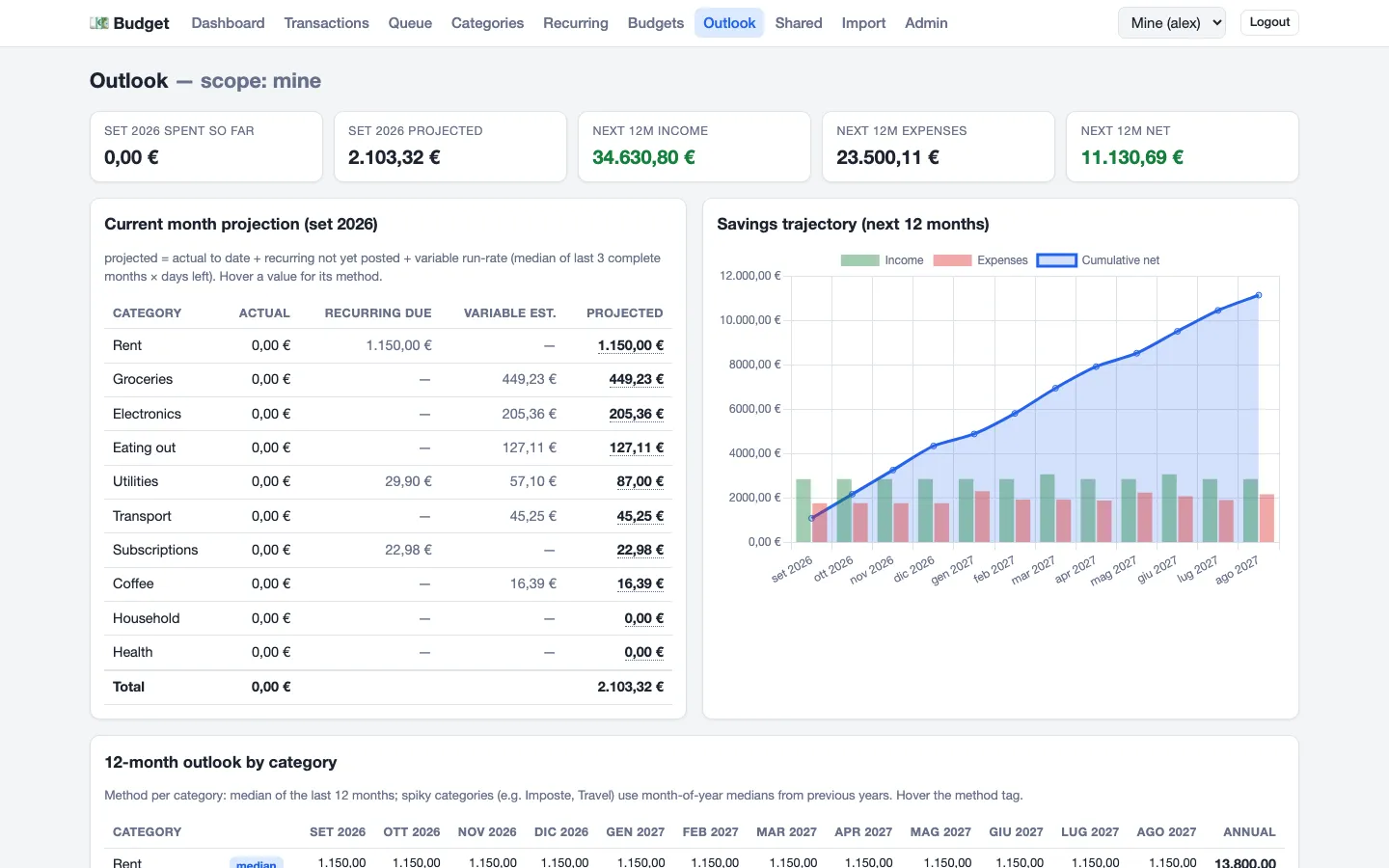Select the Outlook nav tab
This screenshot has width=1389, height=868.
coord(729,23)
